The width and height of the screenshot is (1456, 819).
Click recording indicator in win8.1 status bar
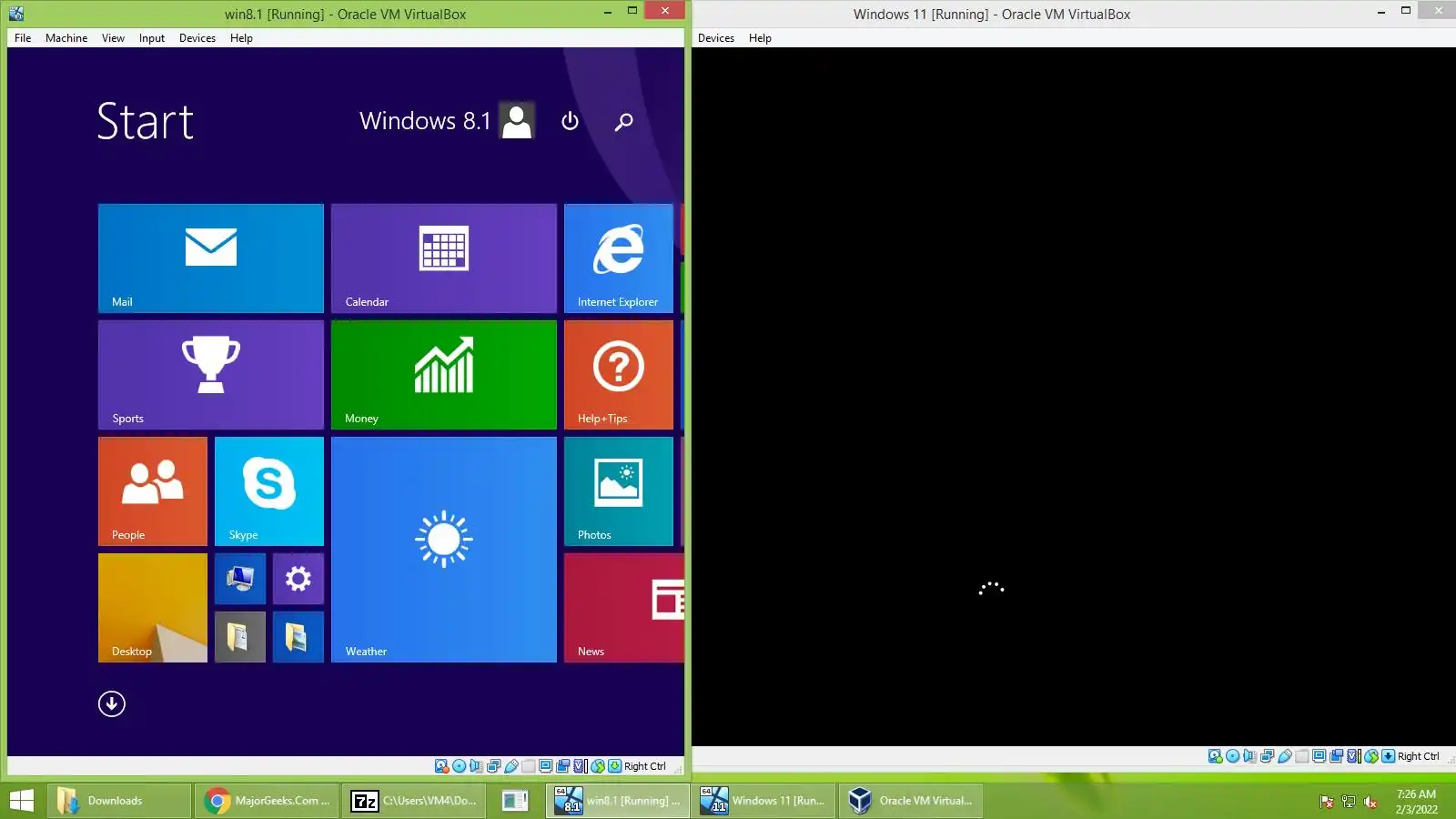pyautogui.click(x=562, y=766)
